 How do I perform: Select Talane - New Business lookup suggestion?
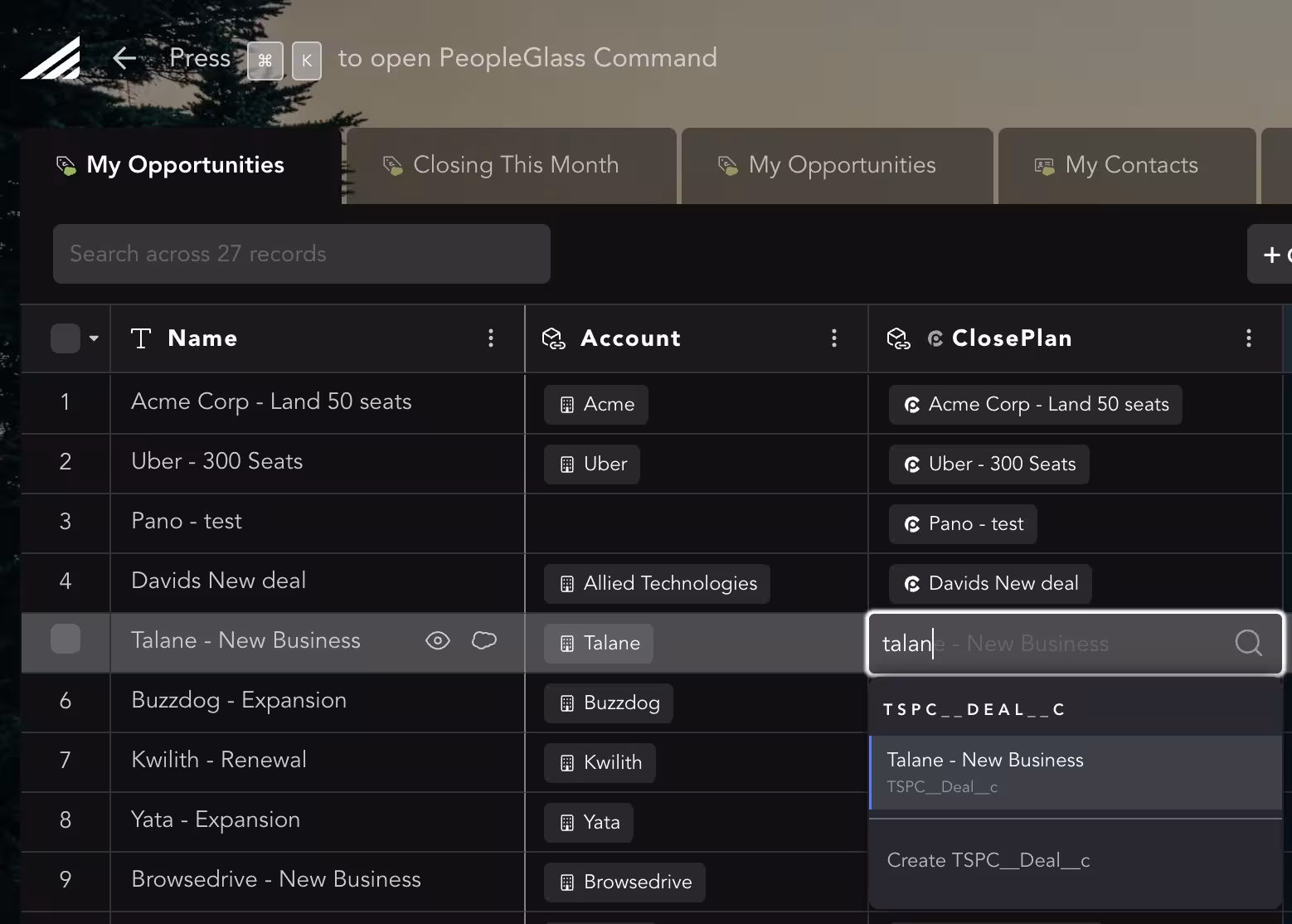click(x=1076, y=772)
